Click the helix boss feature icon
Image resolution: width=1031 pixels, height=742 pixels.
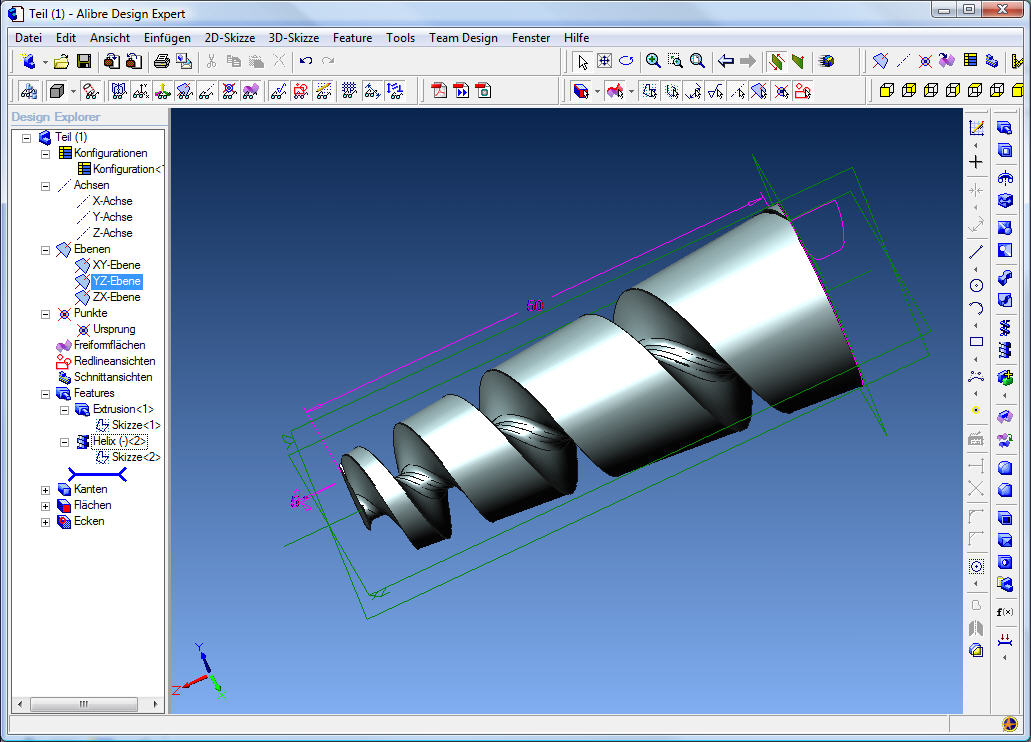coord(1005,328)
